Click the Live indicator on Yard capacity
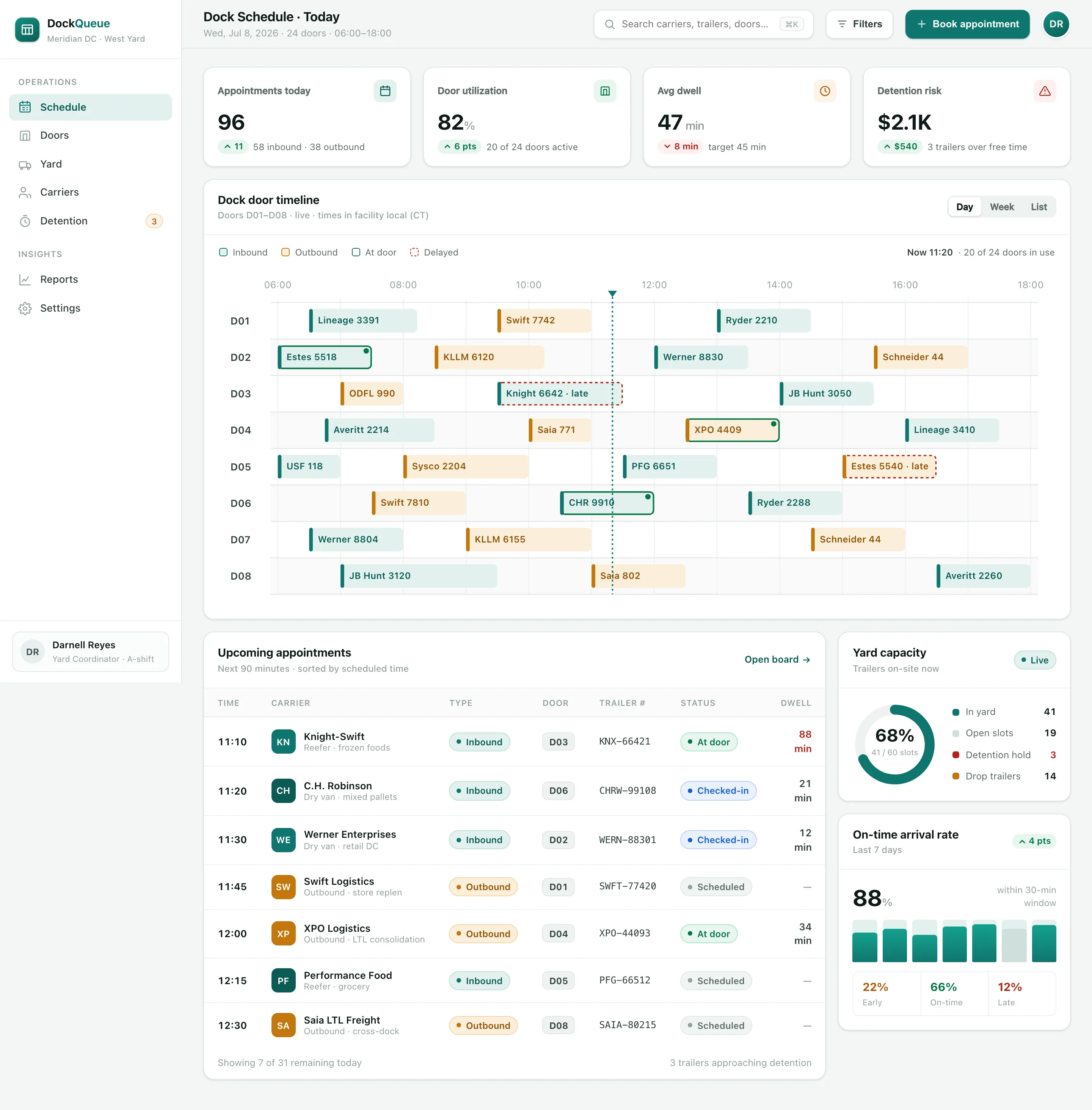 tap(1035, 660)
